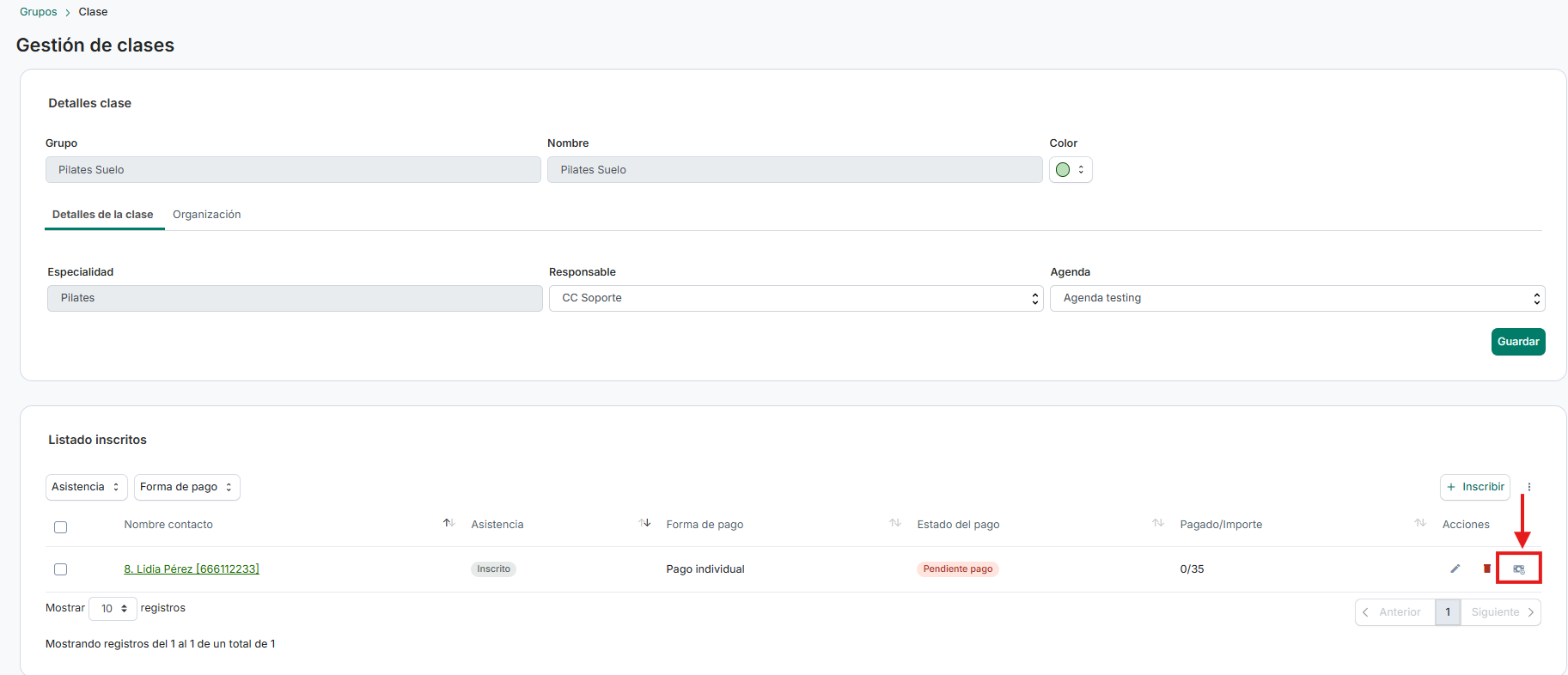1568x675 pixels.
Task: Open the Responsable dropdown showing CC Soporte
Action: [796, 298]
